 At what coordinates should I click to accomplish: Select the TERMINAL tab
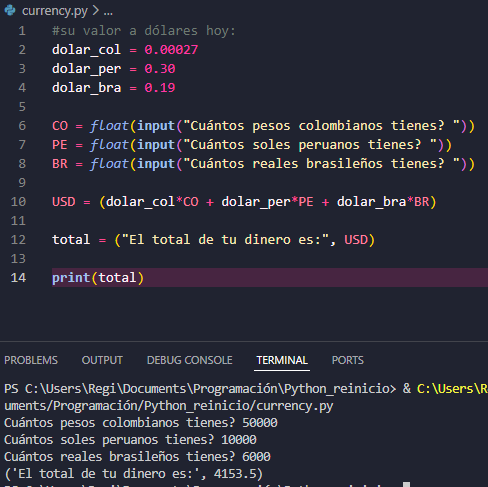282,360
